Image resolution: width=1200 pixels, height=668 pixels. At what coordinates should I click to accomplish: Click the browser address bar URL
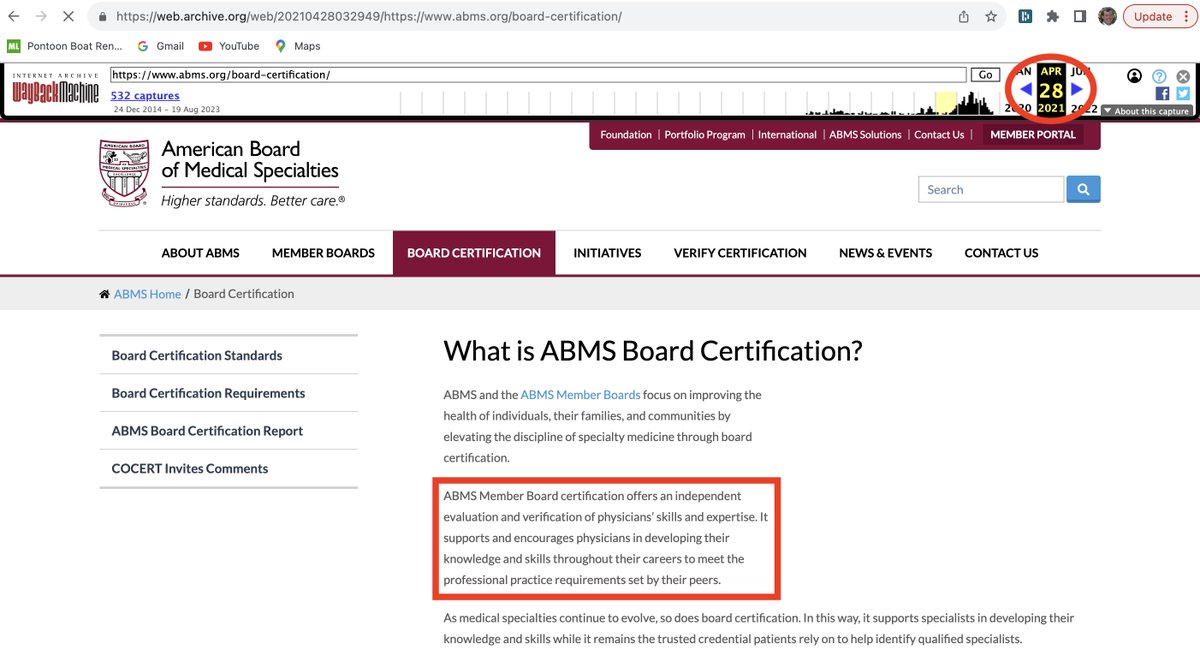(x=368, y=17)
